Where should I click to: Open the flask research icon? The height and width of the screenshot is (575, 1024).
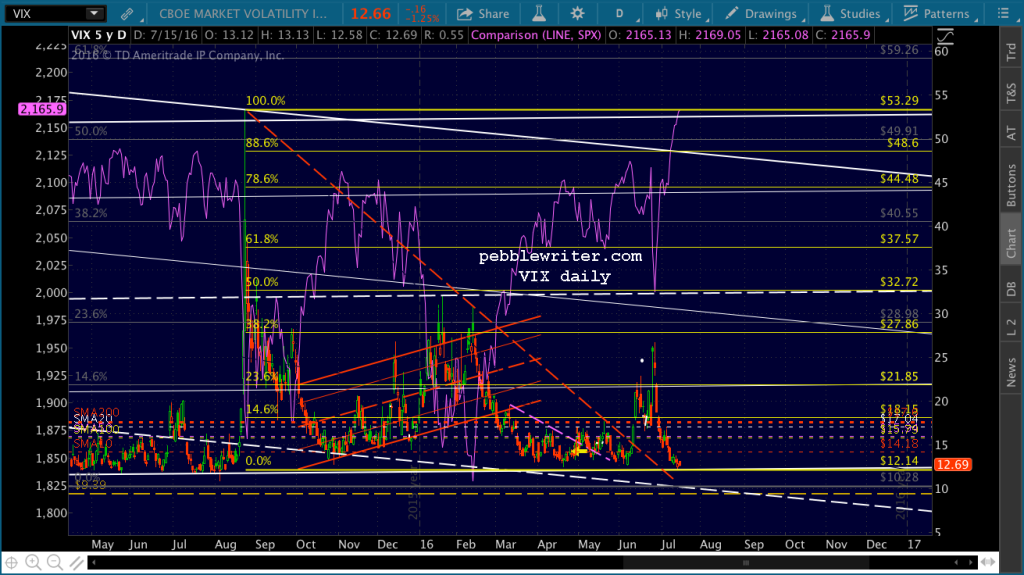coord(539,13)
